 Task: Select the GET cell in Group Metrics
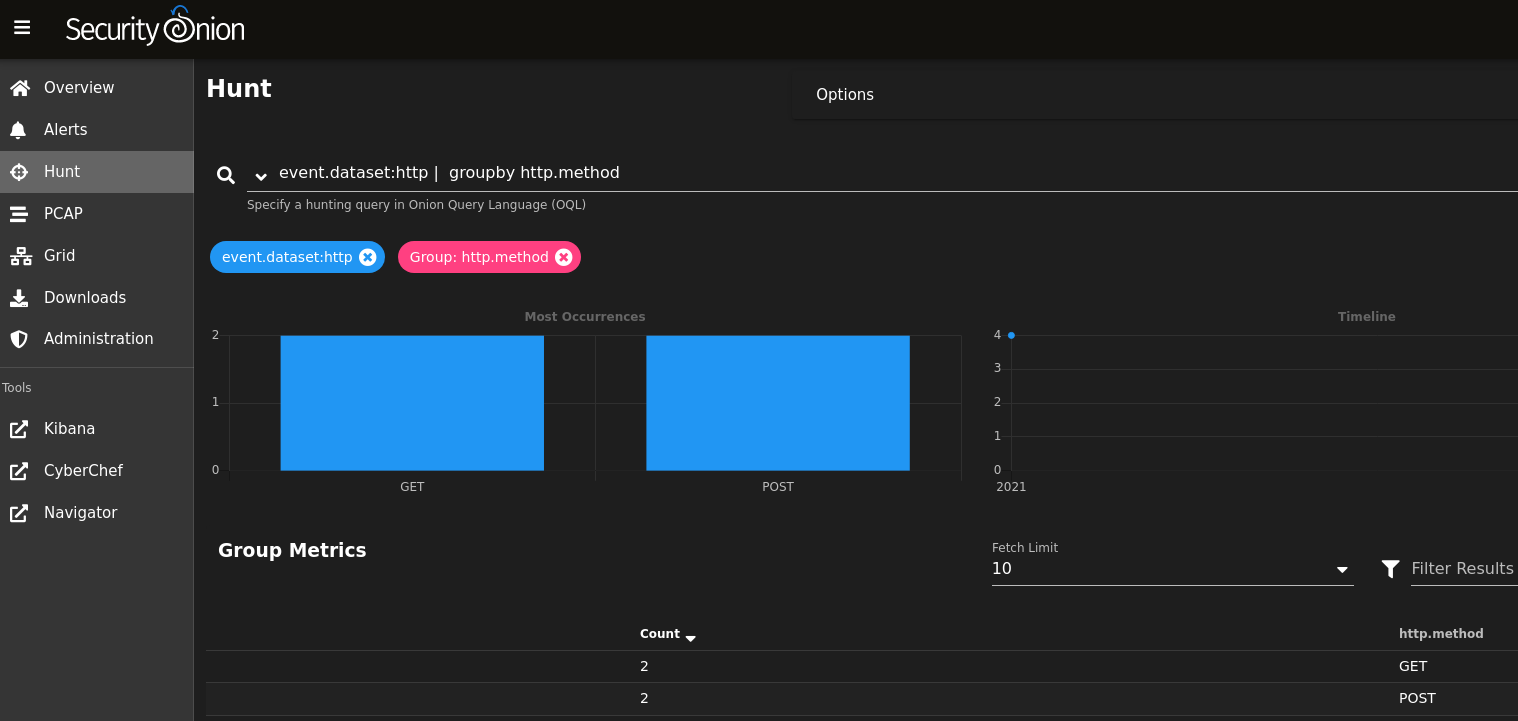(1413, 666)
